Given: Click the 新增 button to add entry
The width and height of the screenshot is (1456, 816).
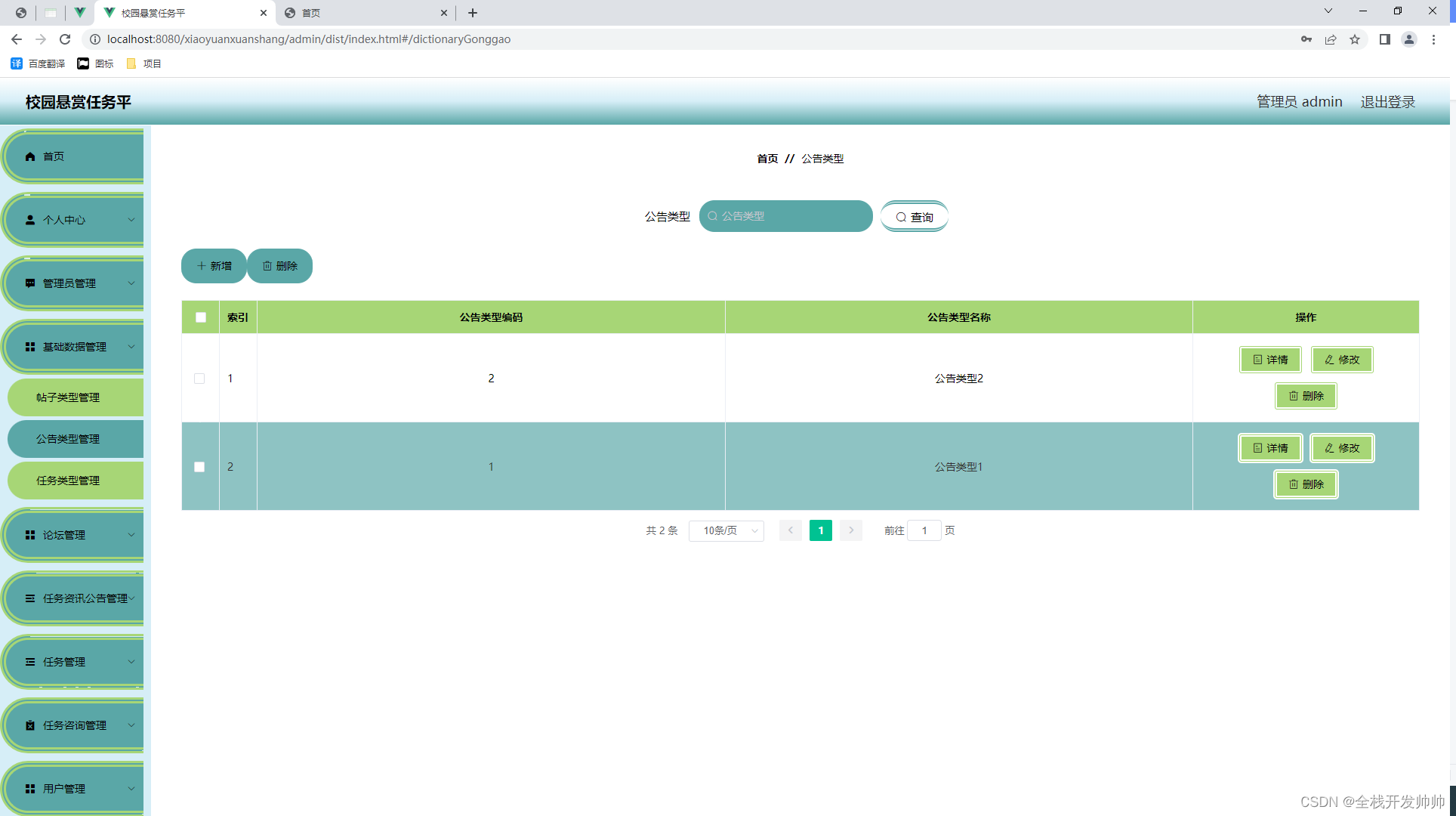Looking at the screenshot, I should [213, 265].
